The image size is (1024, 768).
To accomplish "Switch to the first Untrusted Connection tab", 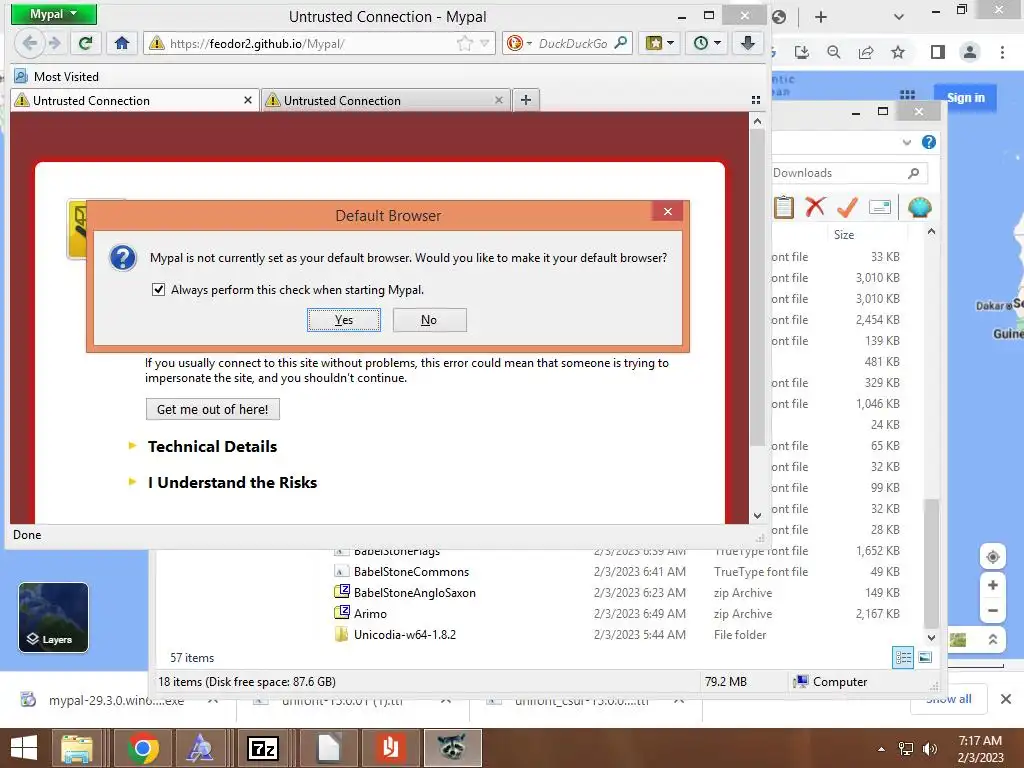I will (x=134, y=101).
